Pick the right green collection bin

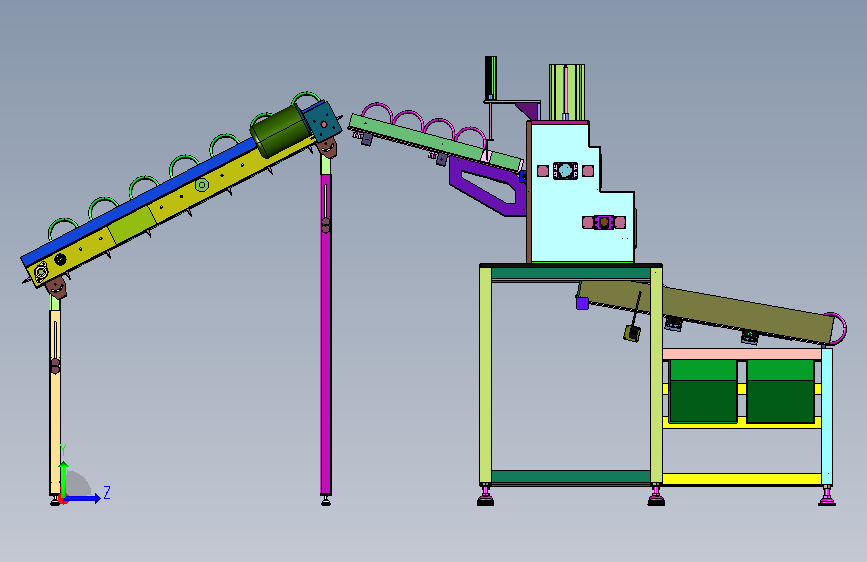(x=780, y=391)
